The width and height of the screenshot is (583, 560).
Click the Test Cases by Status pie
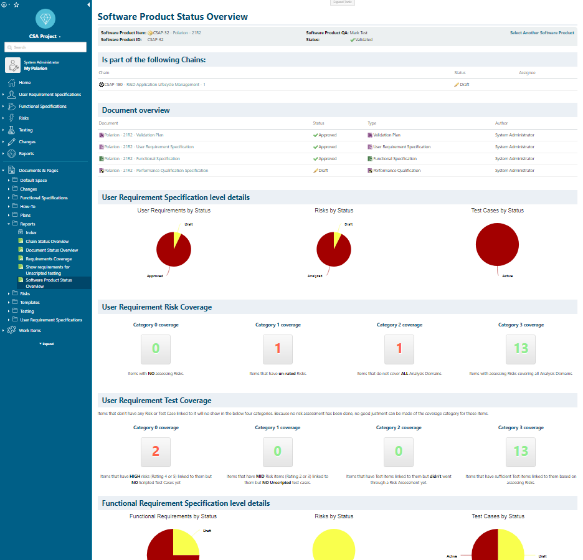[x=497, y=244]
